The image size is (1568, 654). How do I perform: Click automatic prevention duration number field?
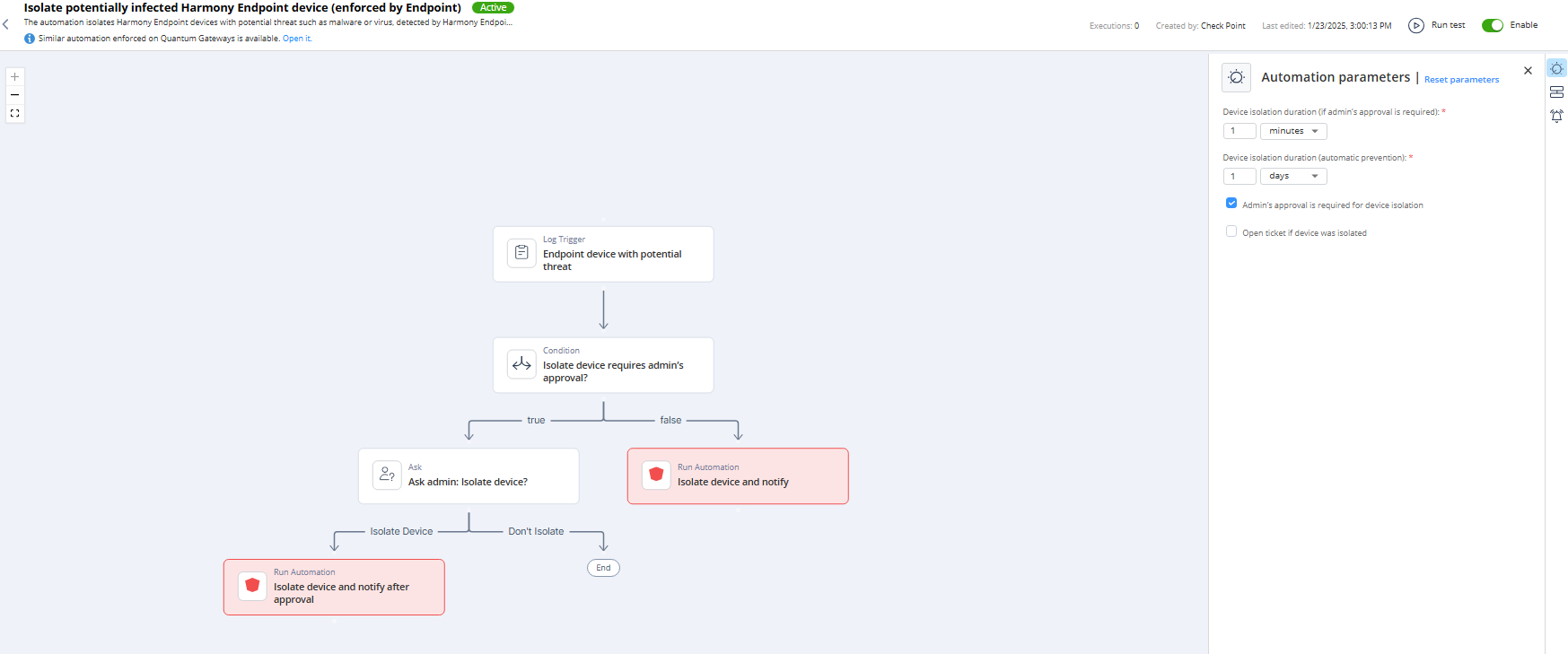1240,176
